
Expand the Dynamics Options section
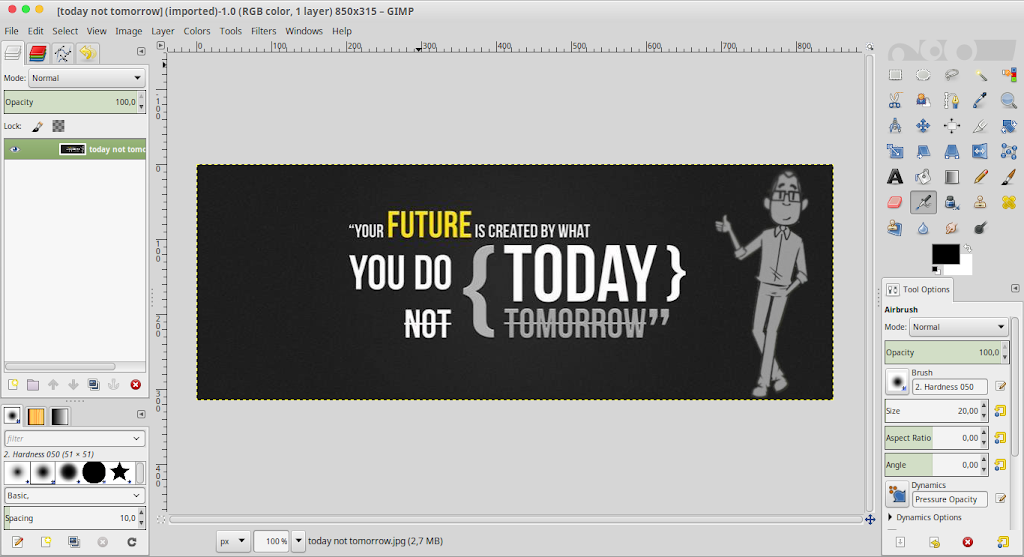(x=890, y=517)
